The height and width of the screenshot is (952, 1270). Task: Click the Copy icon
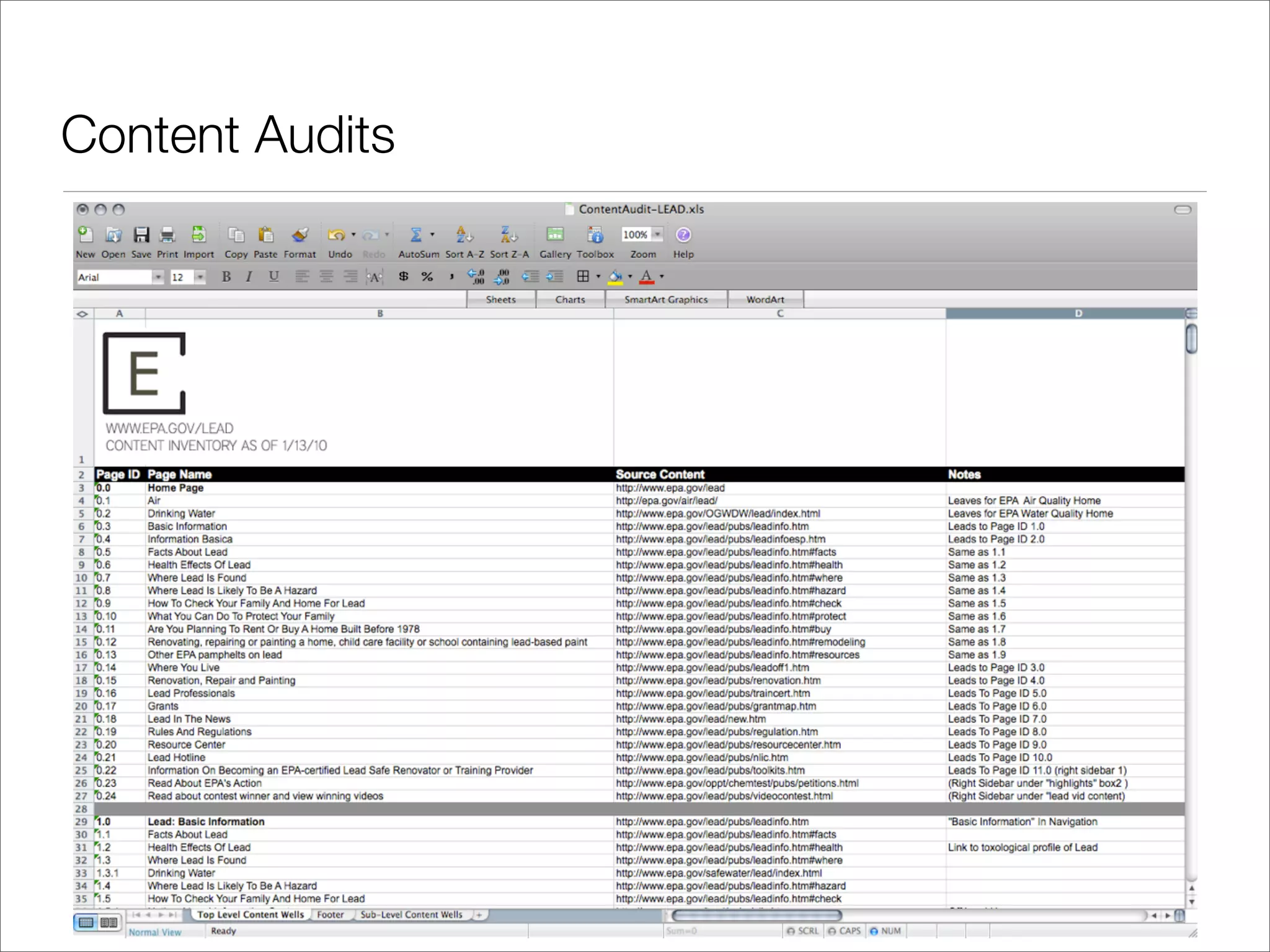click(x=236, y=235)
